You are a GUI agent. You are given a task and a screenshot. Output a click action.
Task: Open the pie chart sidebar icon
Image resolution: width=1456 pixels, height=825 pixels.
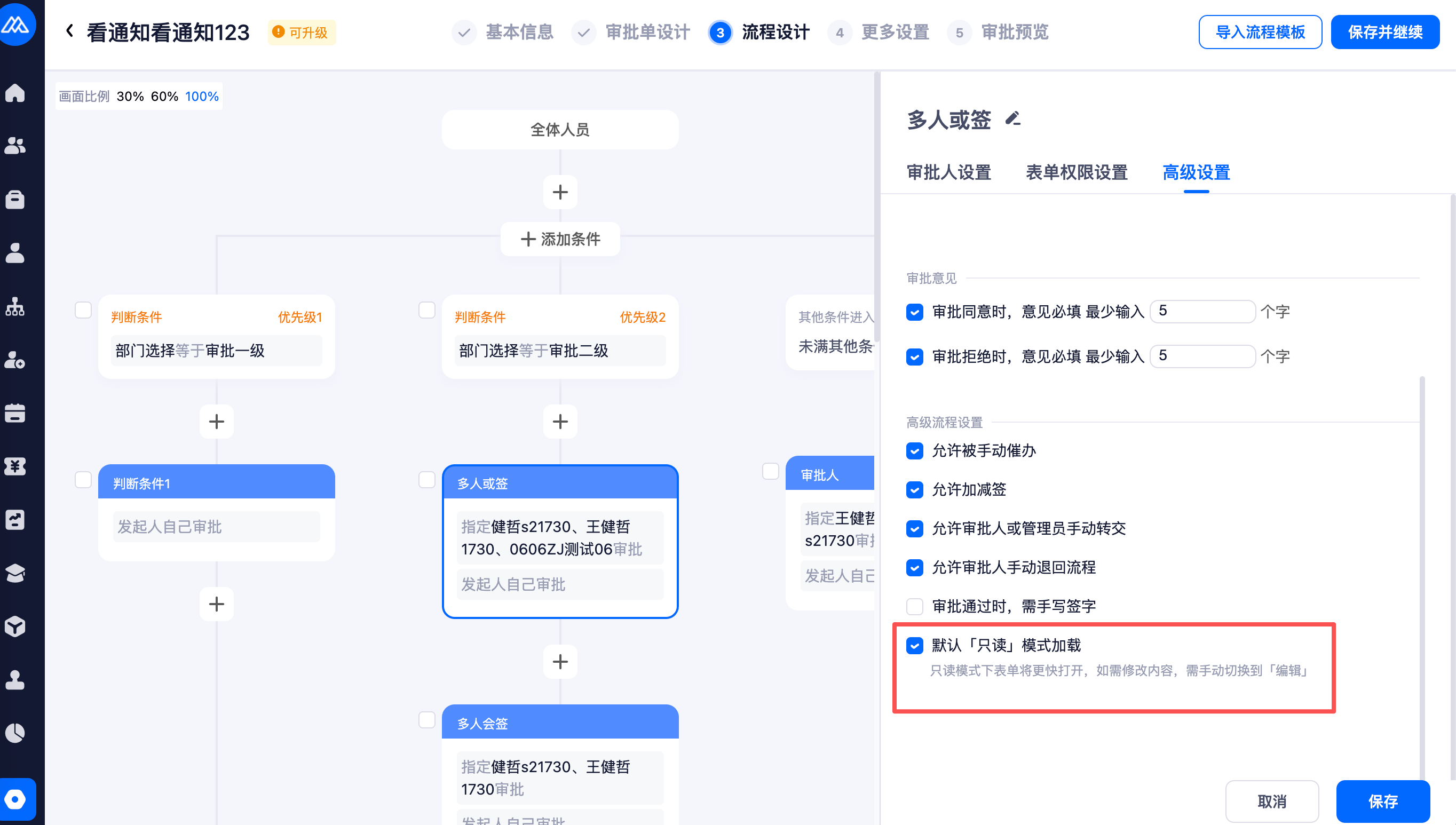(x=15, y=733)
